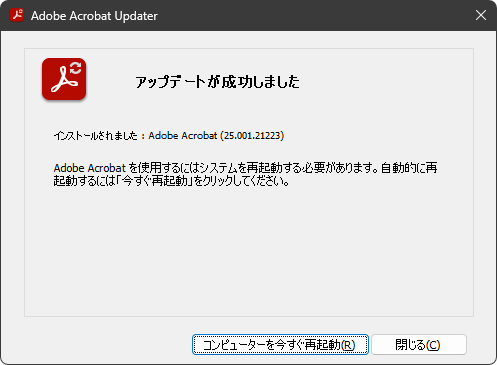This screenshot has width=497, height=365.
Task: Click the version text Adobe Acrobat (25.001.21223)
Action: click(x=216, y=136)
